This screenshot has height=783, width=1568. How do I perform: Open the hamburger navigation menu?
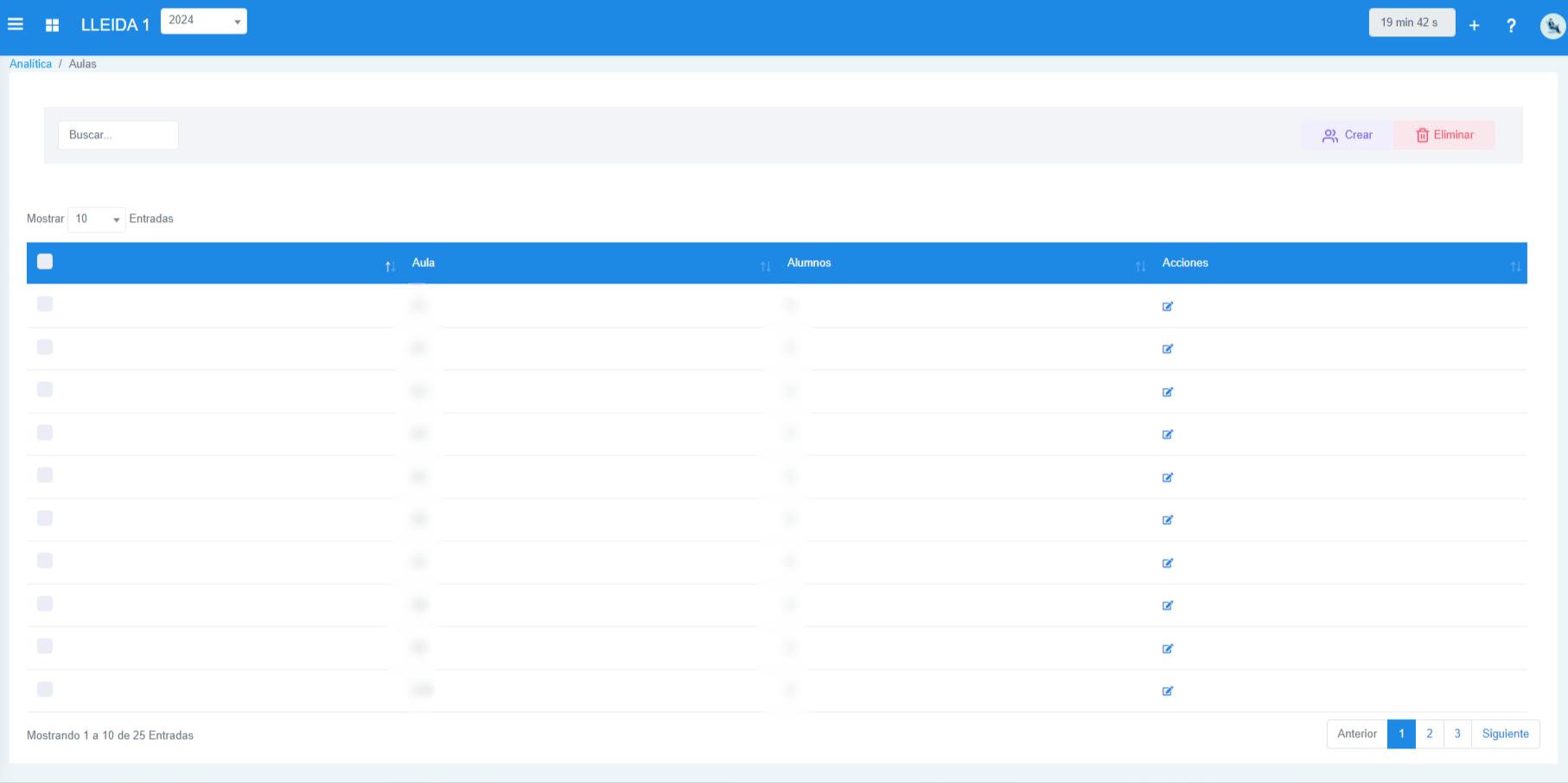pyautogui.click(x=16, y=24)
